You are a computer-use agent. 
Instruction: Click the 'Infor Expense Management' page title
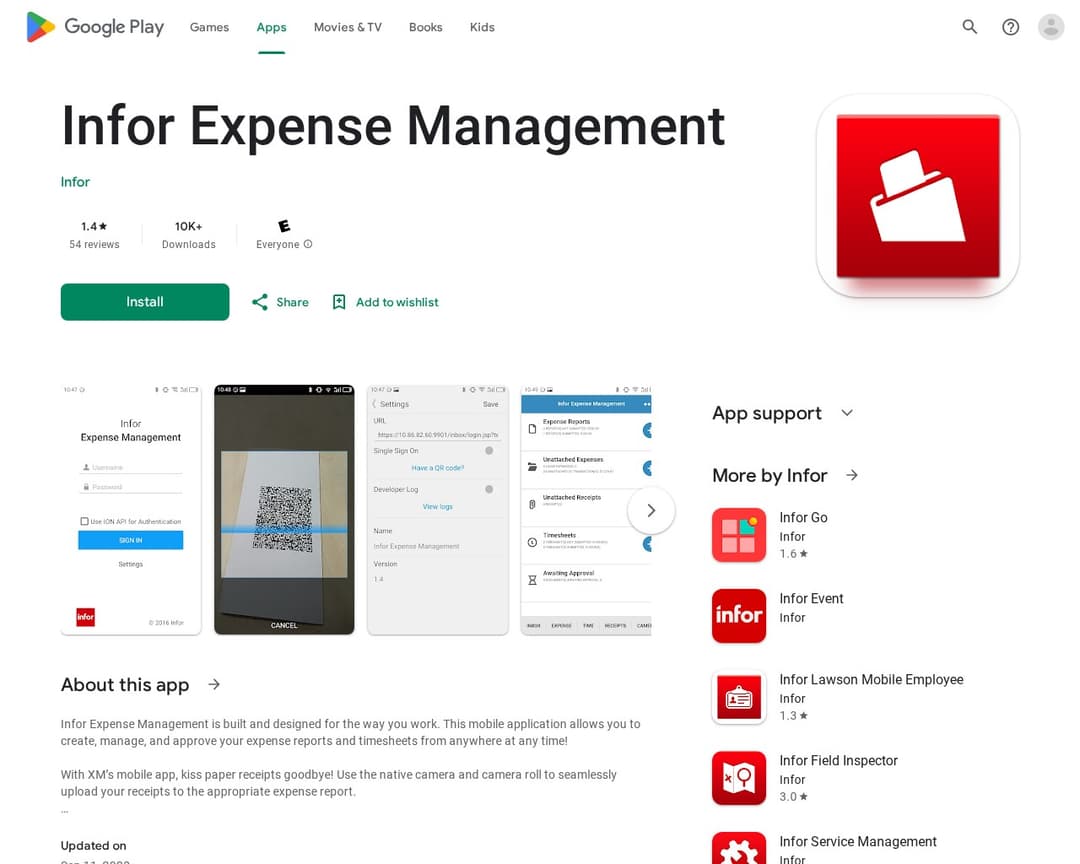coord(393,126)
